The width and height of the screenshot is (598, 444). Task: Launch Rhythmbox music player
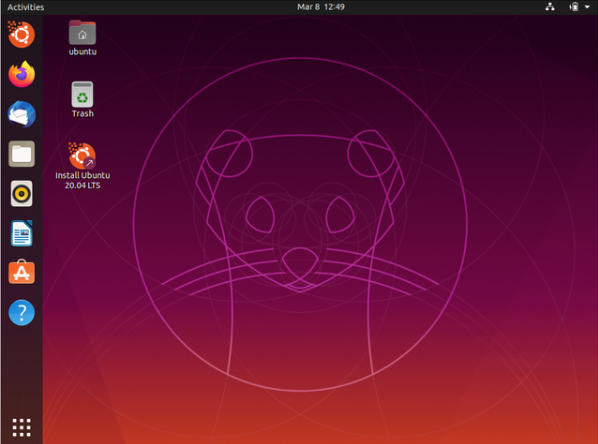pyautogui.click(x=22, y=194)
